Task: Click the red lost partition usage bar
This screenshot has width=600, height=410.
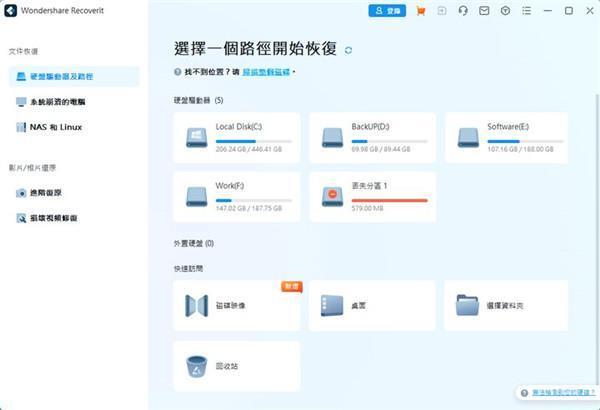Action: [390, 200]
